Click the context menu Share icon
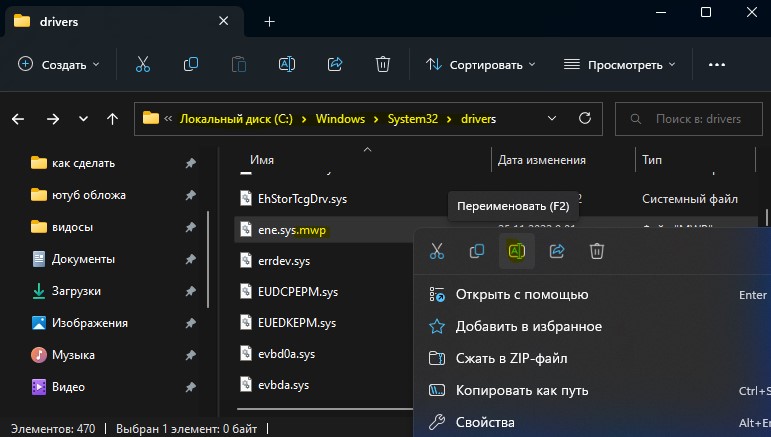771x437 pixels. click(x=557, y=251)
